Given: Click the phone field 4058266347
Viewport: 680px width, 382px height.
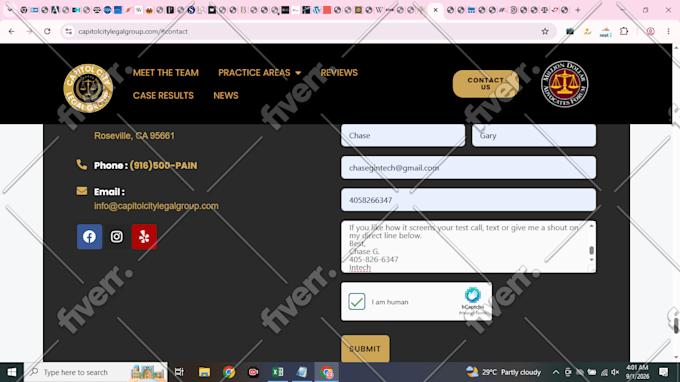Looking at the screenshot, I should pyautogui.click(x=468, y=200).
